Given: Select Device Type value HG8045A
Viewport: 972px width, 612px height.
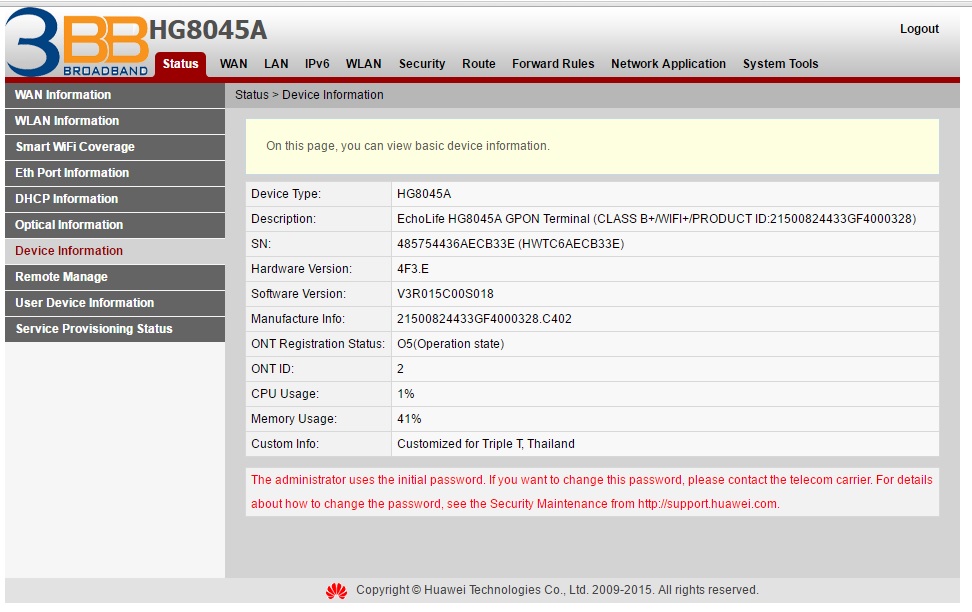Looking at the screenshot, I should click(x=424, y=194).
